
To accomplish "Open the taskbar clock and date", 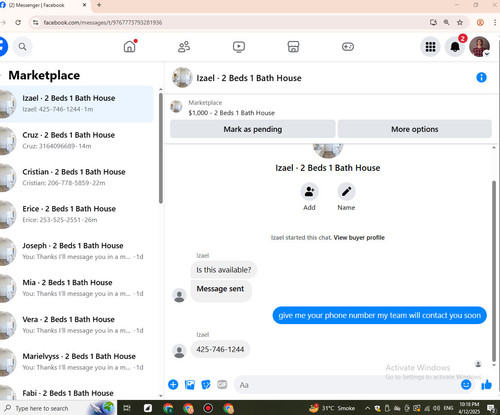I will [x=469, y=408].
